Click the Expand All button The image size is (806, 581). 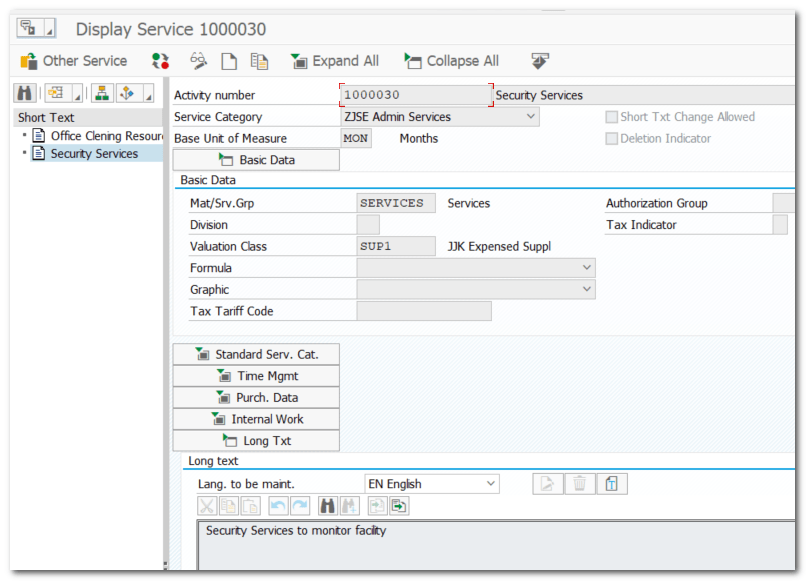(x=335, y=61)
